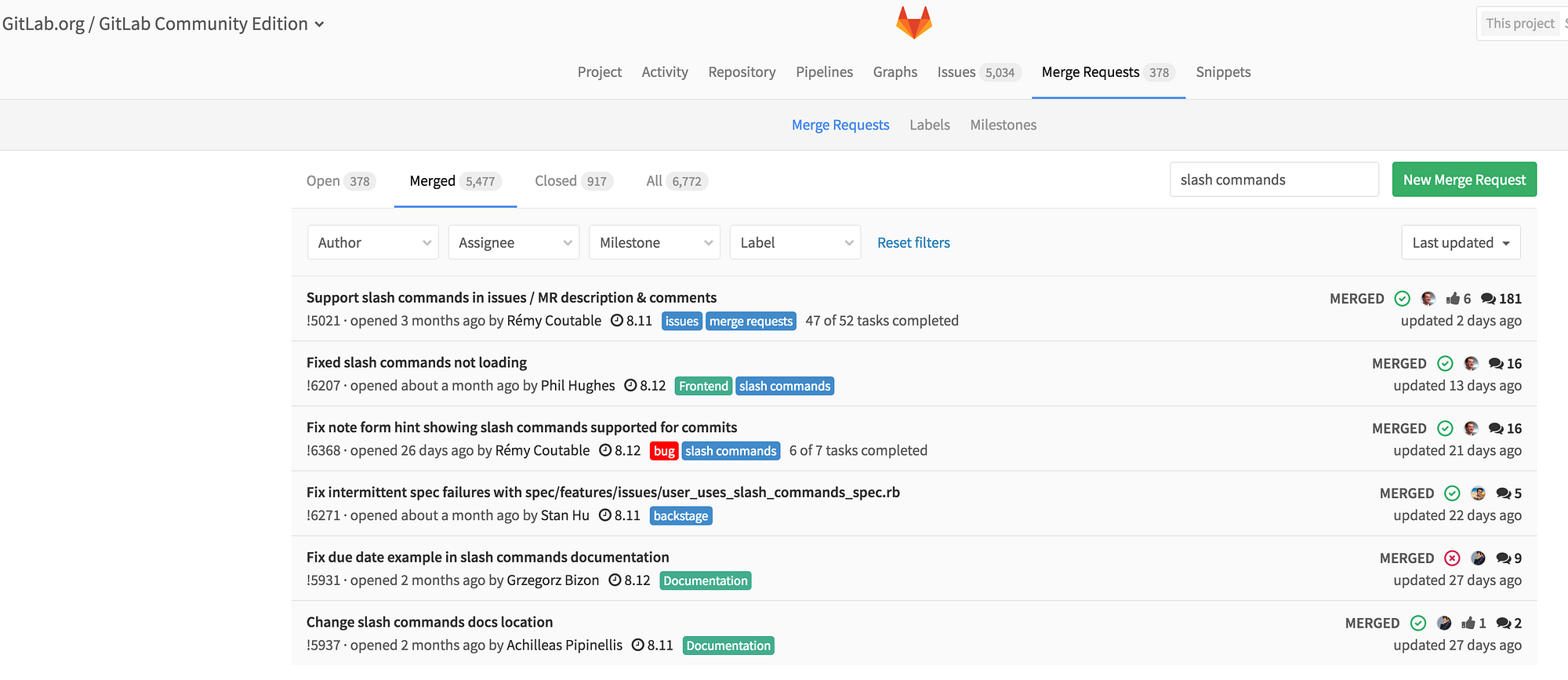Click the GitLab fox logo
The width and height of the screenshot is (1568, 680).
(x=914, y=23)
